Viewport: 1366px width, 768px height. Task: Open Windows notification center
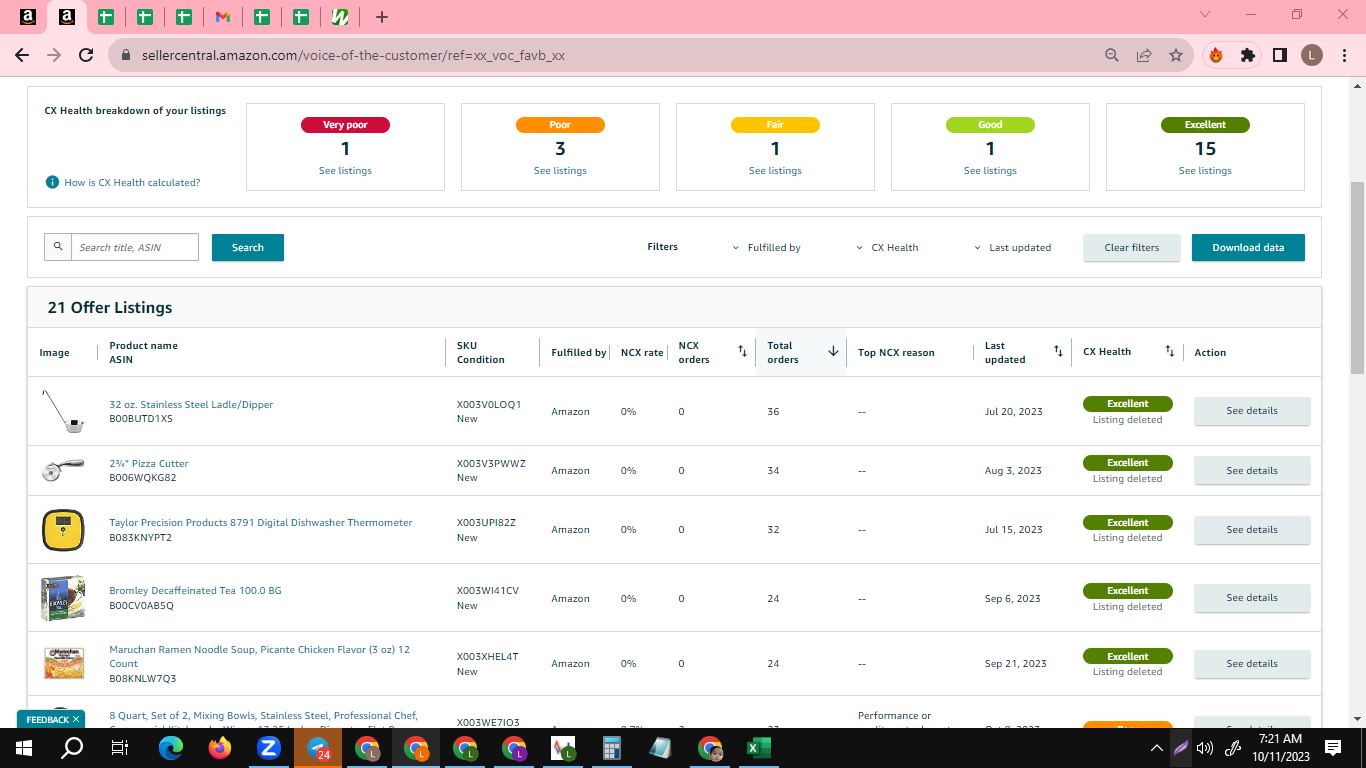[x=1332, y=747]
